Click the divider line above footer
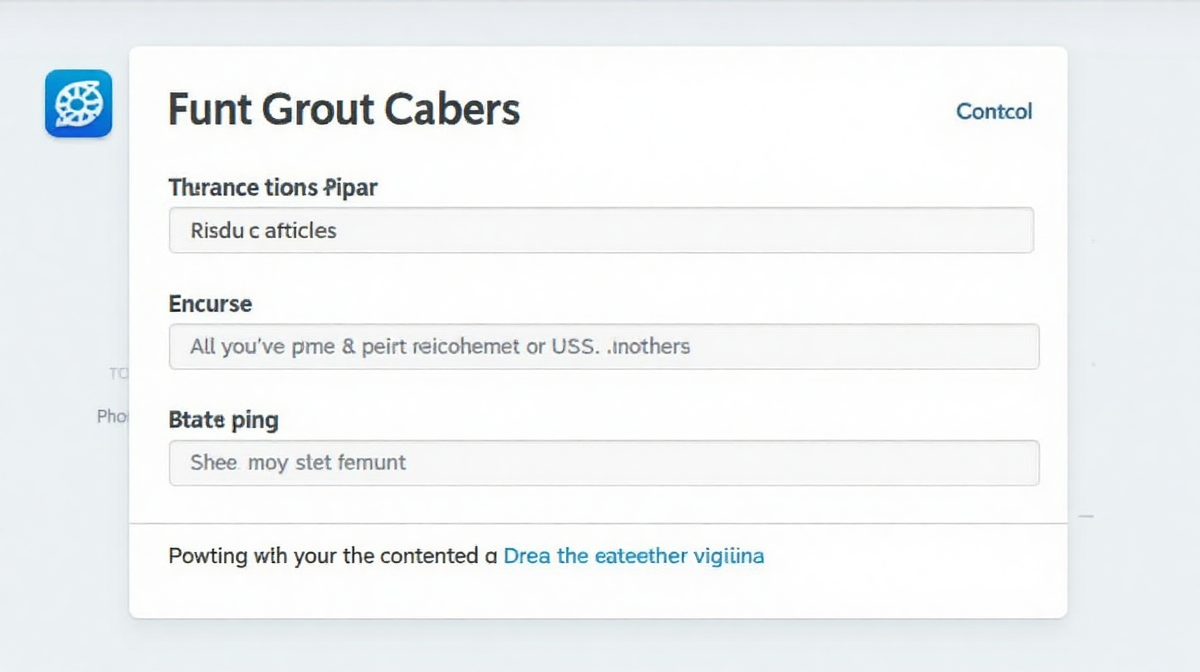The image size is (1200, 672). [598, 523]
